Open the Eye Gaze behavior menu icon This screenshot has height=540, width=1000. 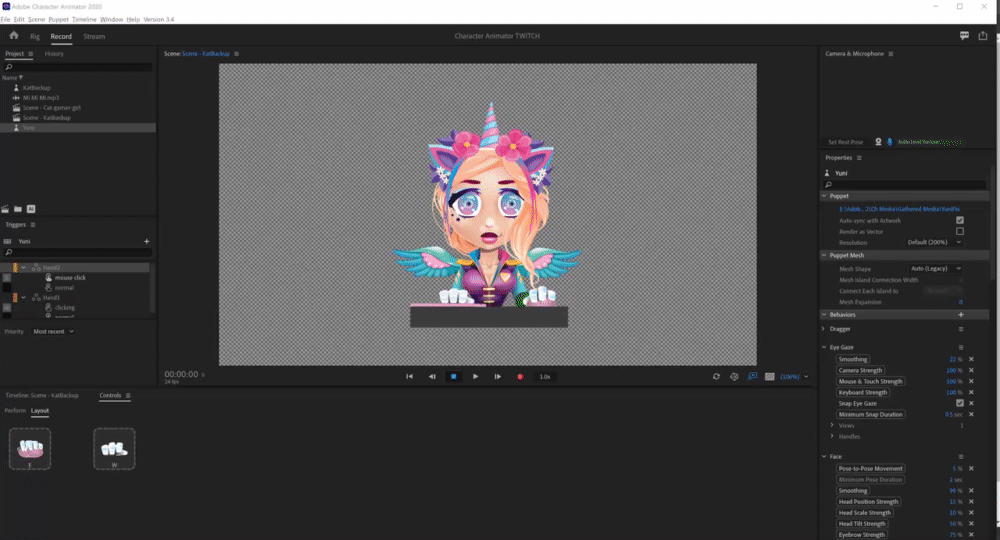(960, 347)
